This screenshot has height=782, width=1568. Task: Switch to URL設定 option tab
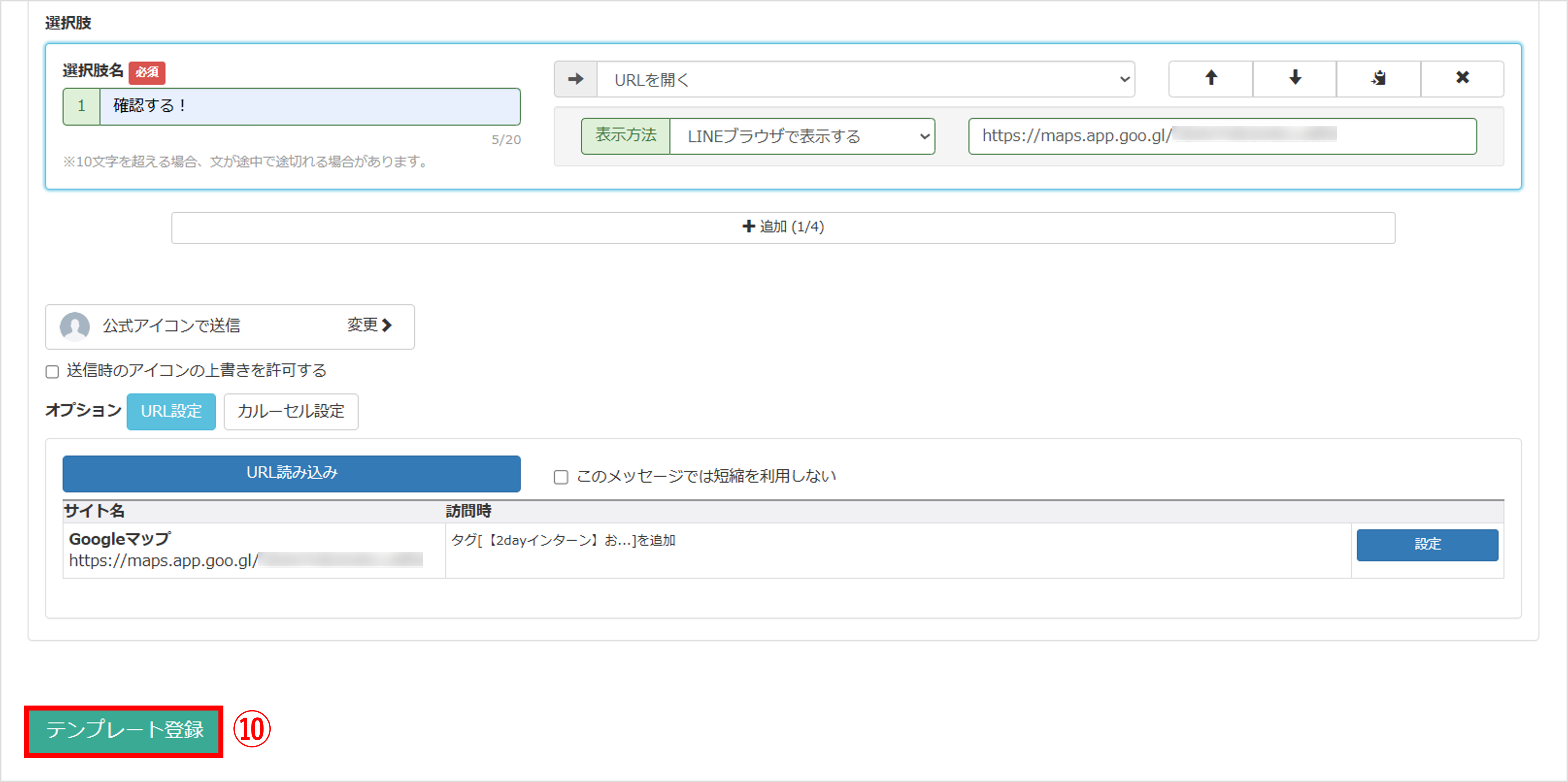click(x=171, y=412)
